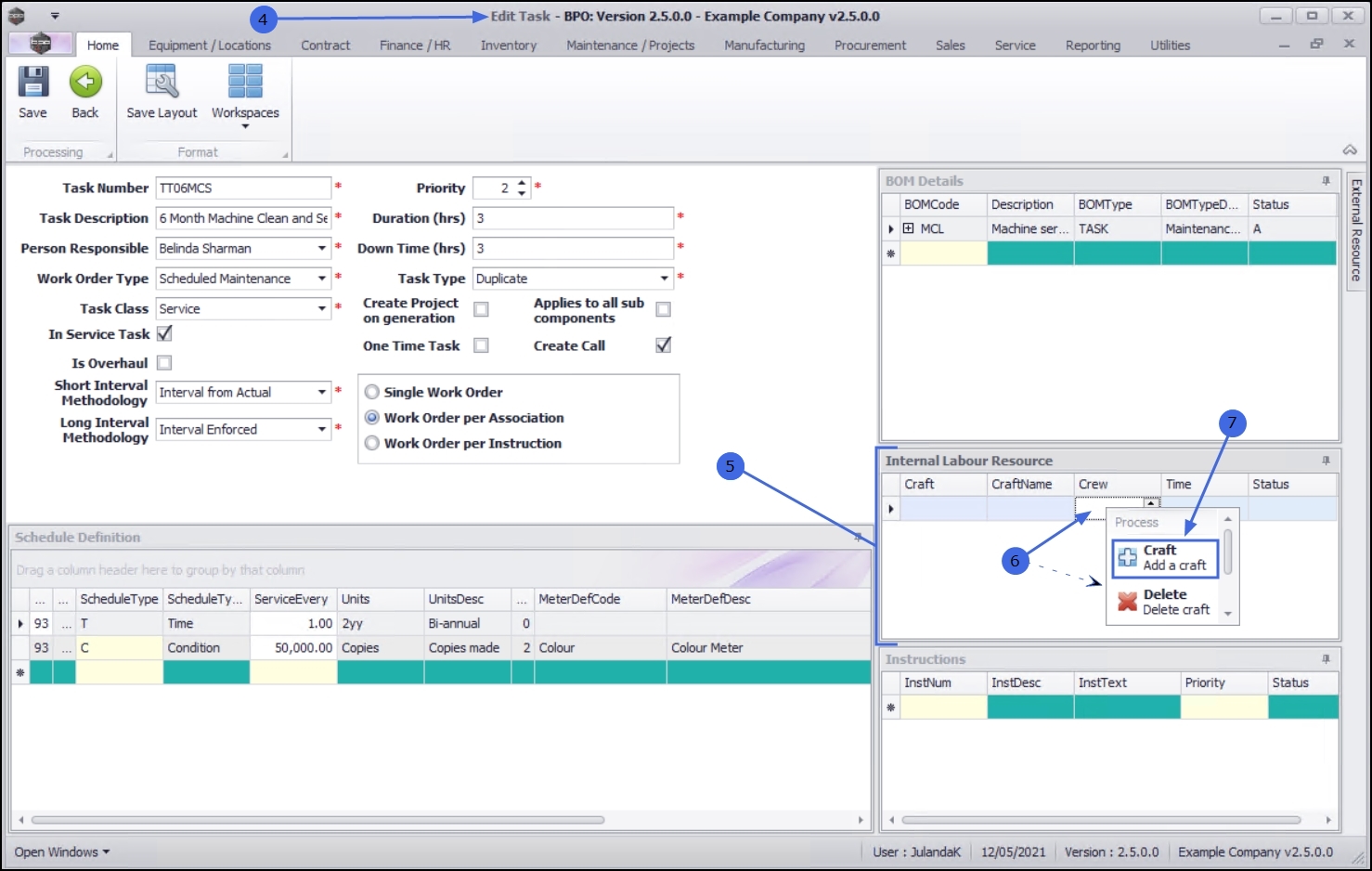Viewport: 1372px width, 871px height.
Task: Enable Create Project on generation checkbox
Action: tap(481, 309)
